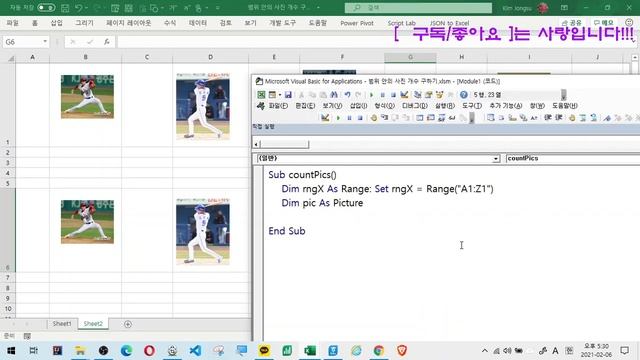The height and width of the screenshot is (360, 640).
Task: Save the project using VBA floppy disk icon
Action: [288, 95]
